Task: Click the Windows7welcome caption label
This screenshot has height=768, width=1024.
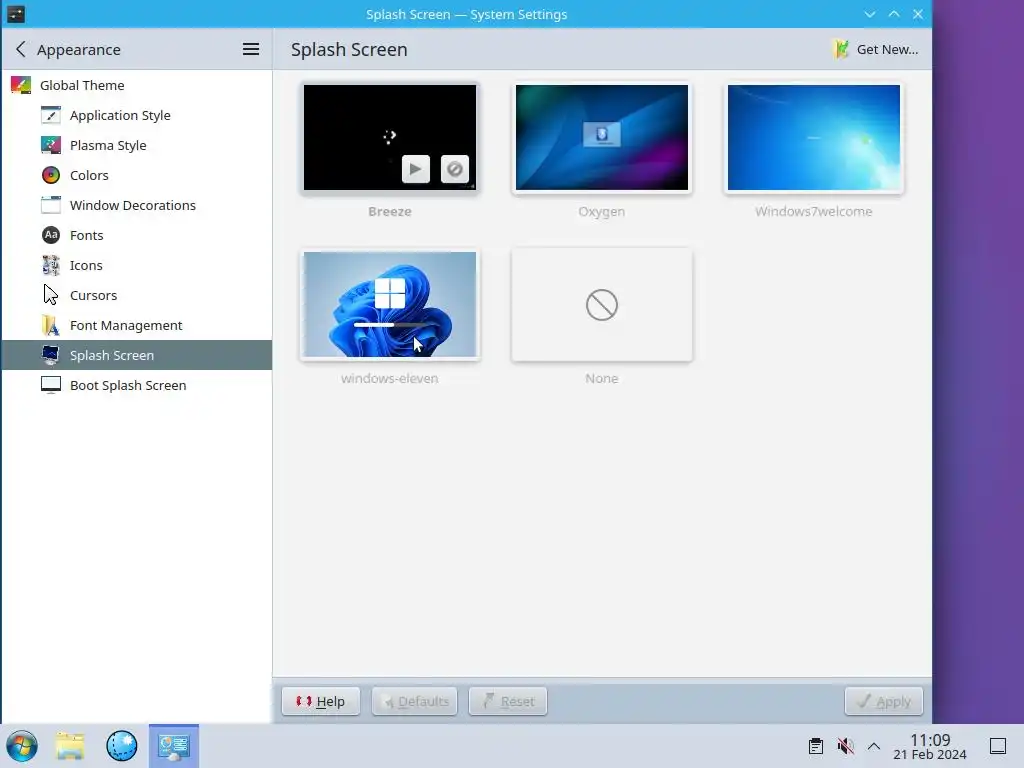Action: coord(814,212)
